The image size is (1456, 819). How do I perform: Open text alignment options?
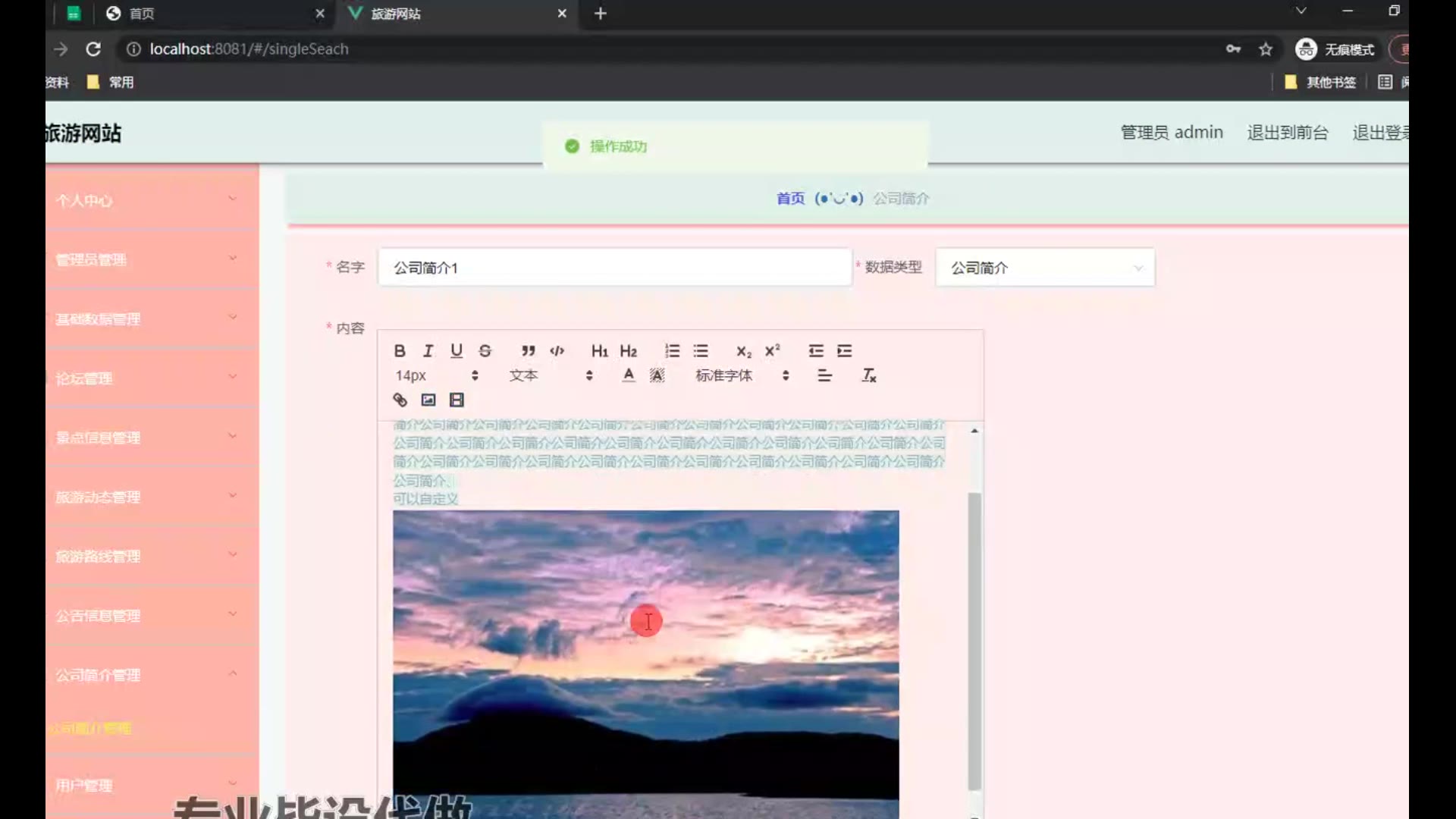click(x=824, y=375)
